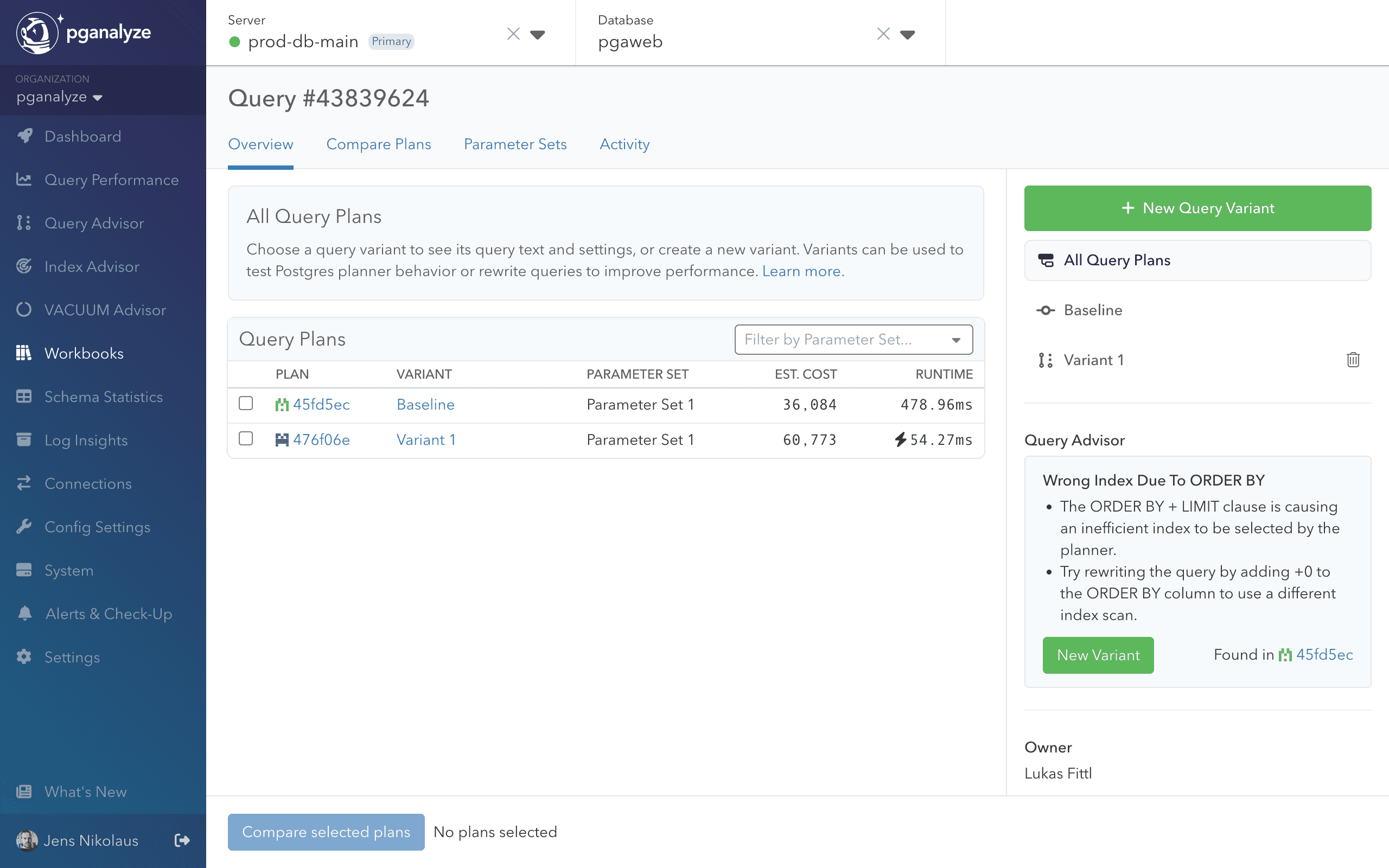Switch to the Compare Plans tab
The image size is (1389, 868).
(378, 144)
